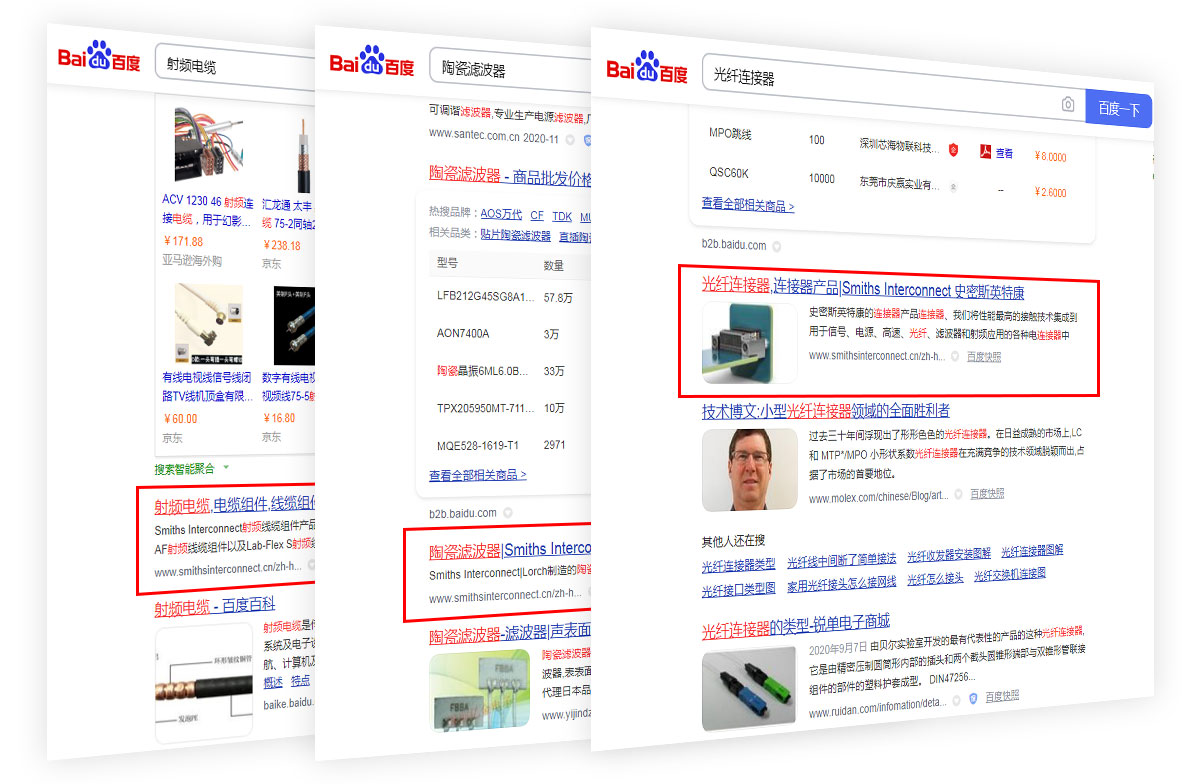Click the Baidu logo above the 光纤连接器 results
The image size is (1200, 784).
(x=646, y=69)
